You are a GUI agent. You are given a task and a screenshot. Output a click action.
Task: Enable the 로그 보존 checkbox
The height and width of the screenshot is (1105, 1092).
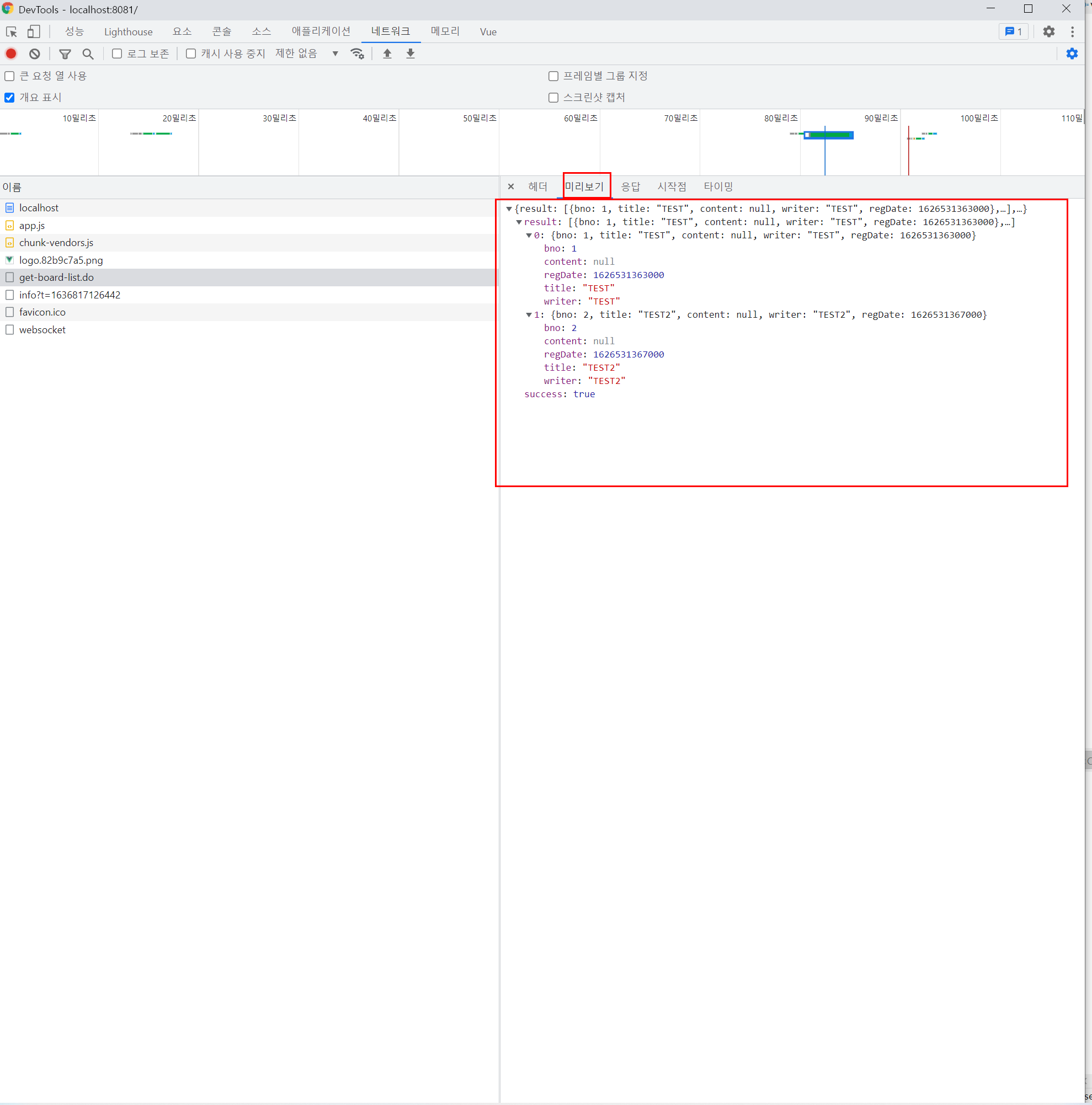click(118, 54)
